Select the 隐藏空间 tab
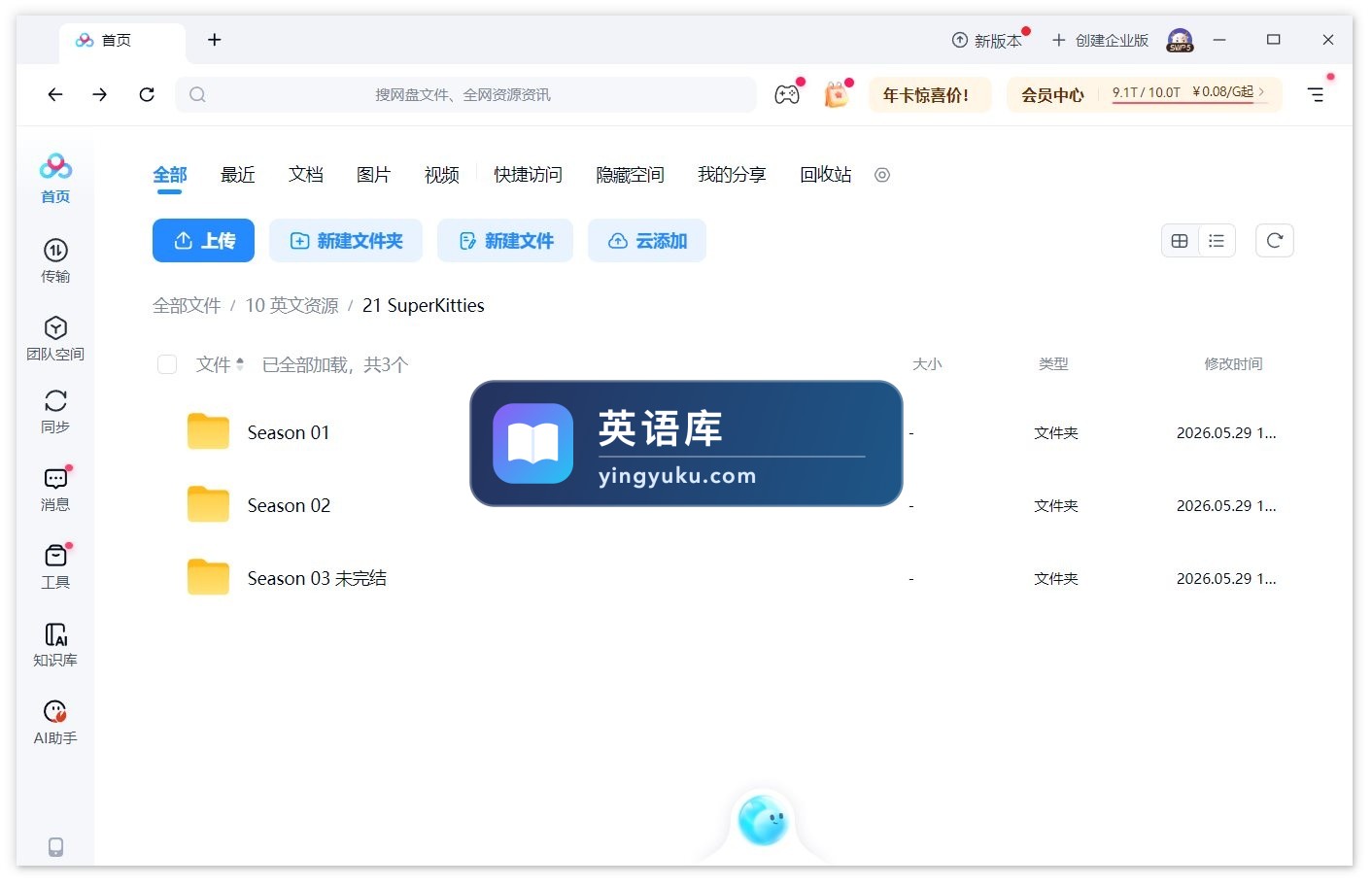This screenshot has width=1372, height=887. [x=631, y=175]
